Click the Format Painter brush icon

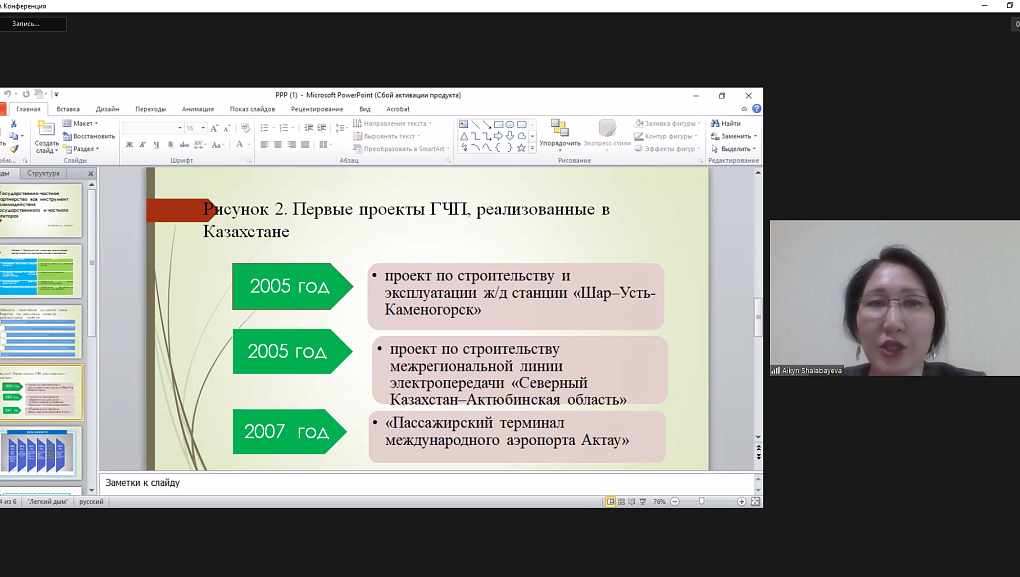14,149
